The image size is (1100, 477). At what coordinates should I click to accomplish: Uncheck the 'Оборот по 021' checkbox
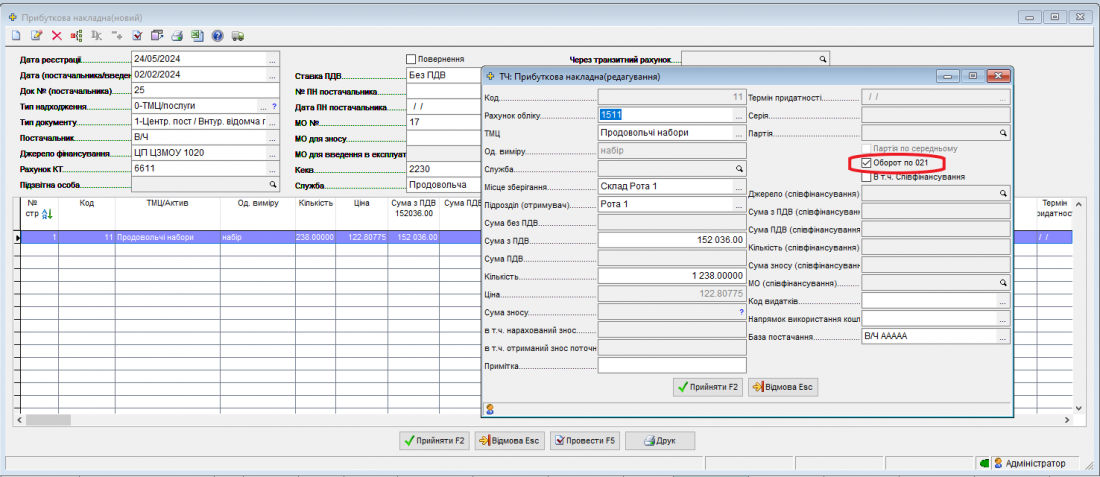coord(867,163)
